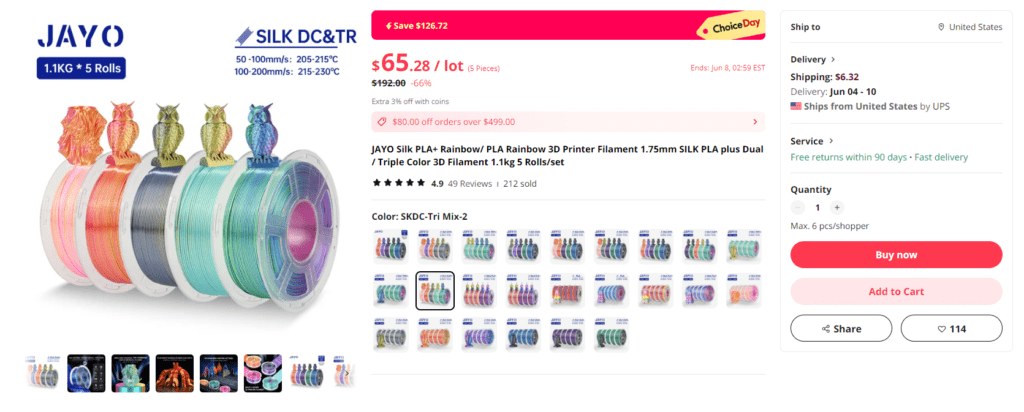Decrease quantity with the minus button

pos(798,208)
